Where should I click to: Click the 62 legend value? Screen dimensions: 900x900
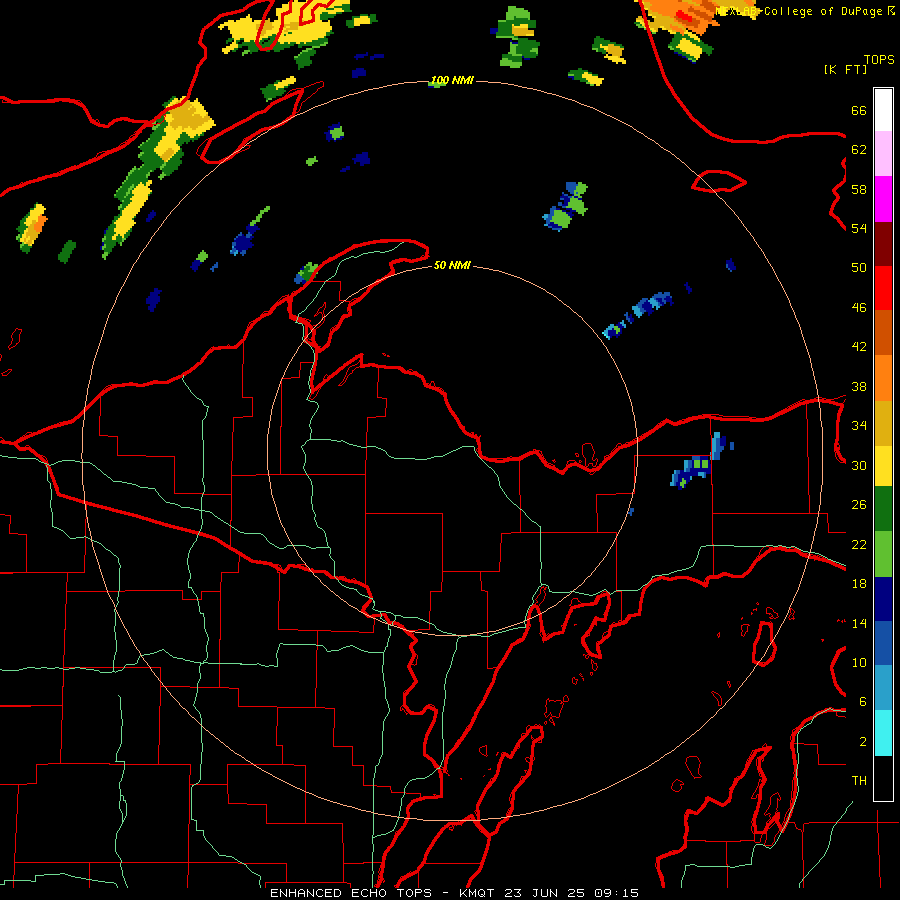pyautogui.click(x=859, y=150)
